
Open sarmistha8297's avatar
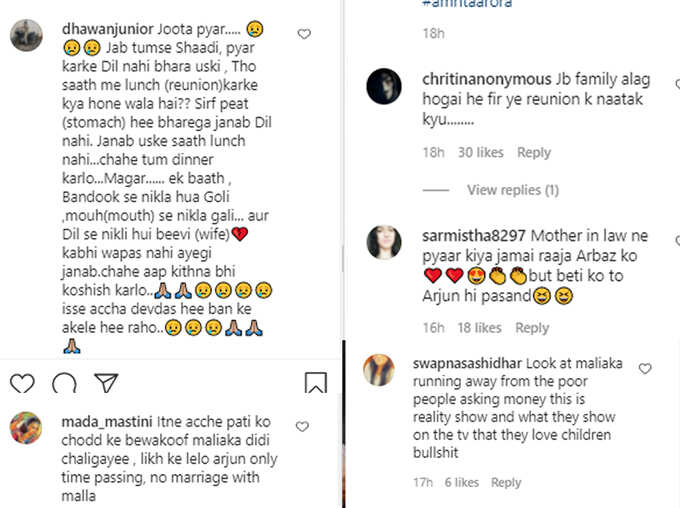[384, 242]
